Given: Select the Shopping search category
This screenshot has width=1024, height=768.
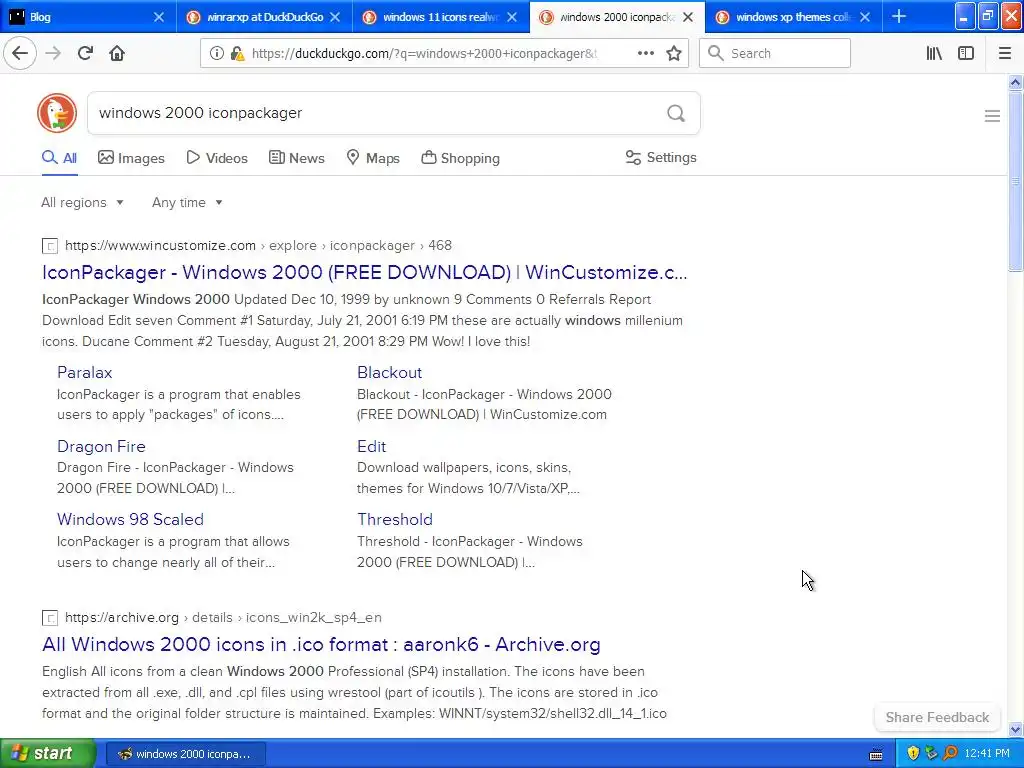Looking at the screenshot, I should (x=460, y=158).
